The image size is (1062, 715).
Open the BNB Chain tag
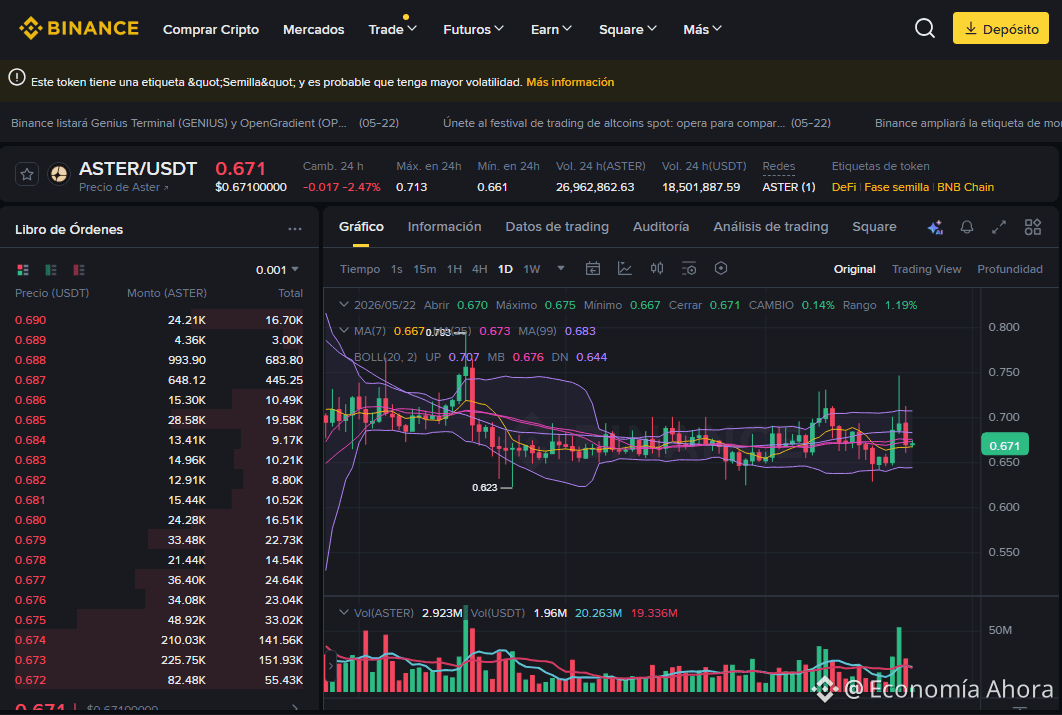[x=965, y=187]
